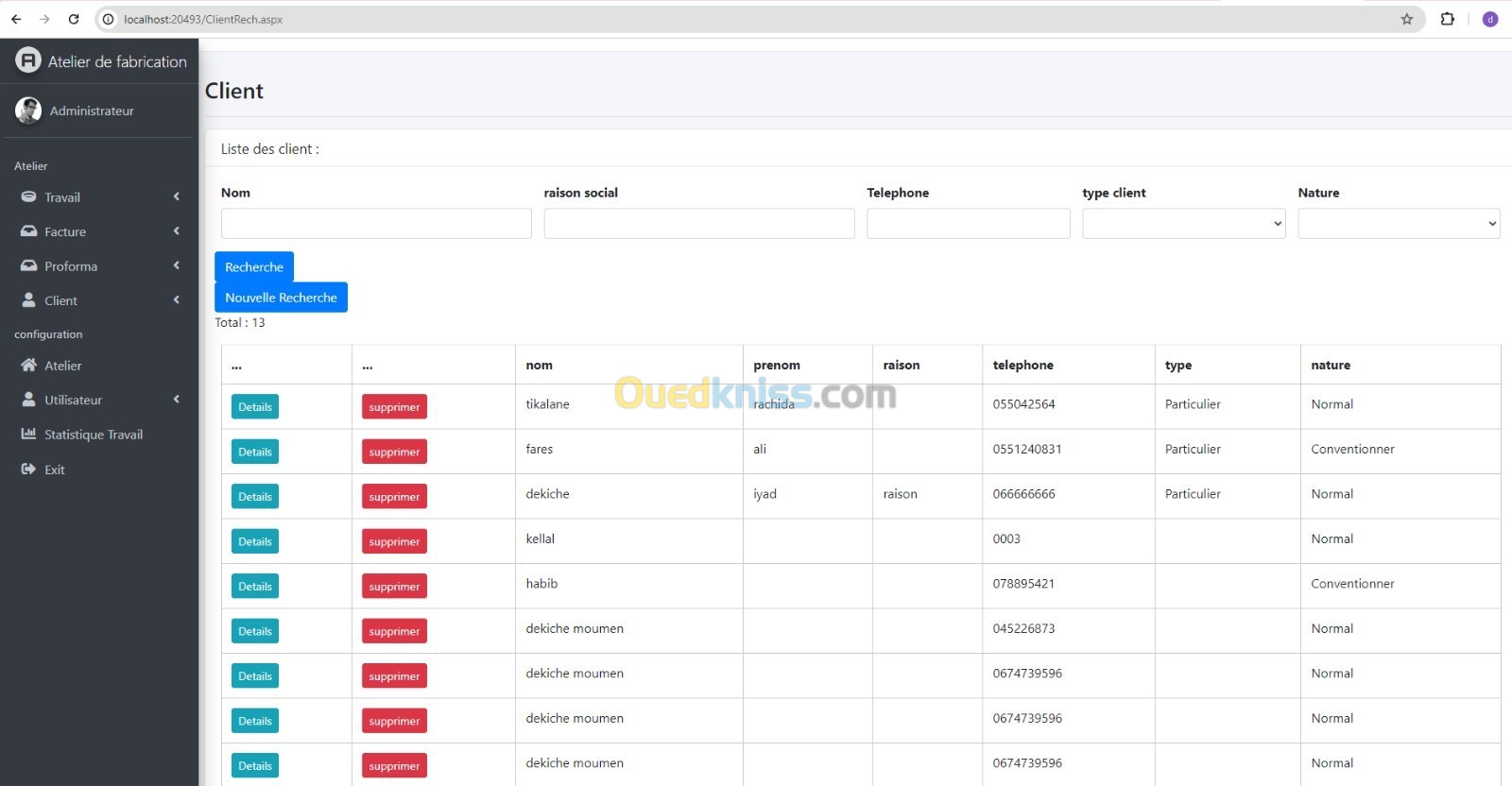Click the Statistique Travail chart icon
This screenshot has height=786, width=1512.
pos(28,435)
